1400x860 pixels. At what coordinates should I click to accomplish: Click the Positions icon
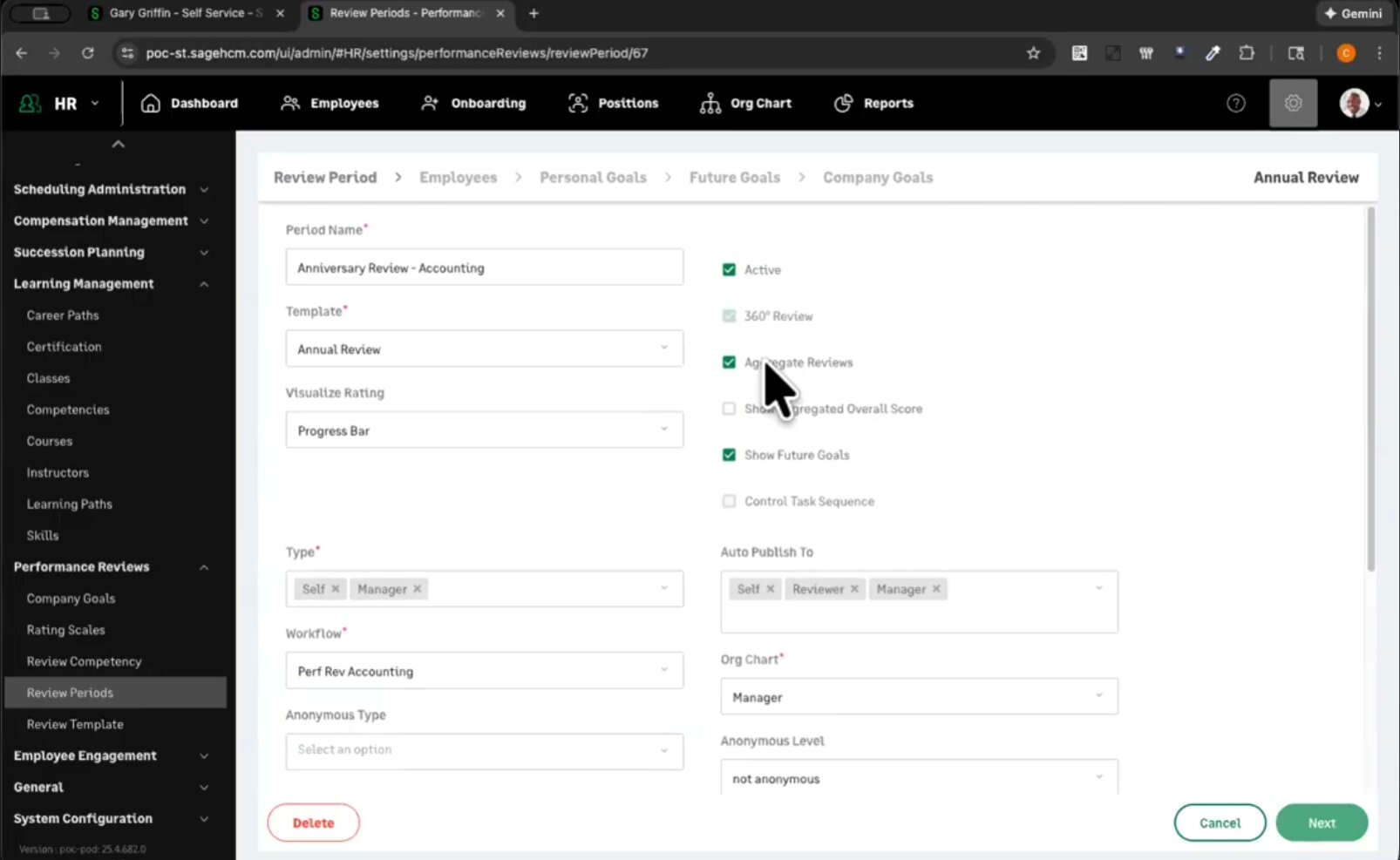pos(578,104)
